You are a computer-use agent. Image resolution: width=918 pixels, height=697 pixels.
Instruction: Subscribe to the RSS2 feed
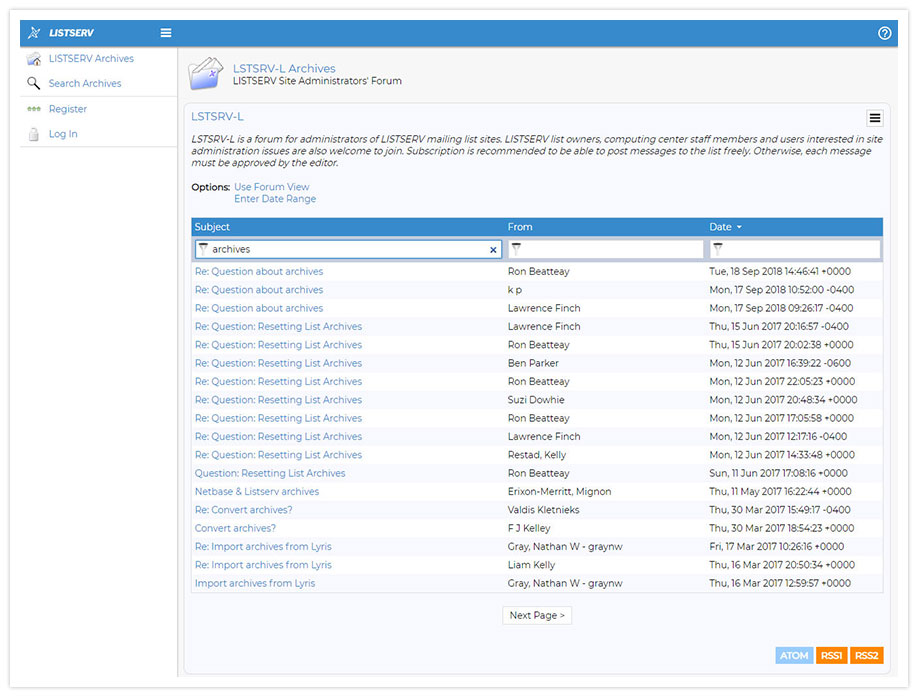click(x=866, y=655)
